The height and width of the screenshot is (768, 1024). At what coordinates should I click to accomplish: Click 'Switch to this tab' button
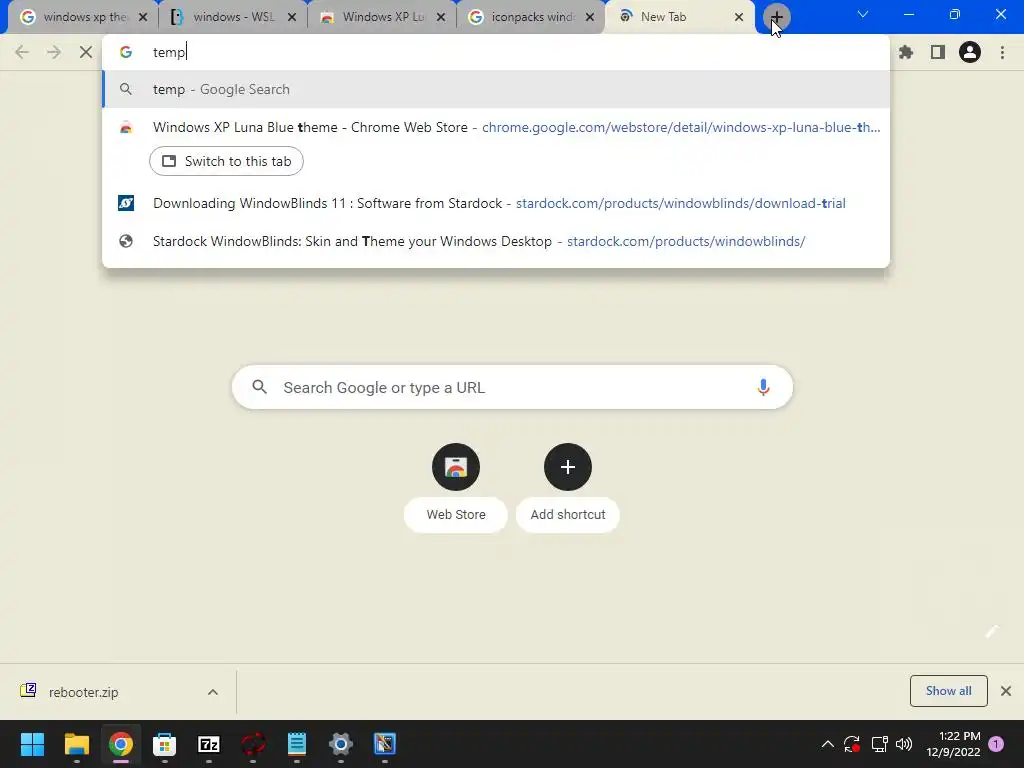pyautogui.click(x=227, y=161)
